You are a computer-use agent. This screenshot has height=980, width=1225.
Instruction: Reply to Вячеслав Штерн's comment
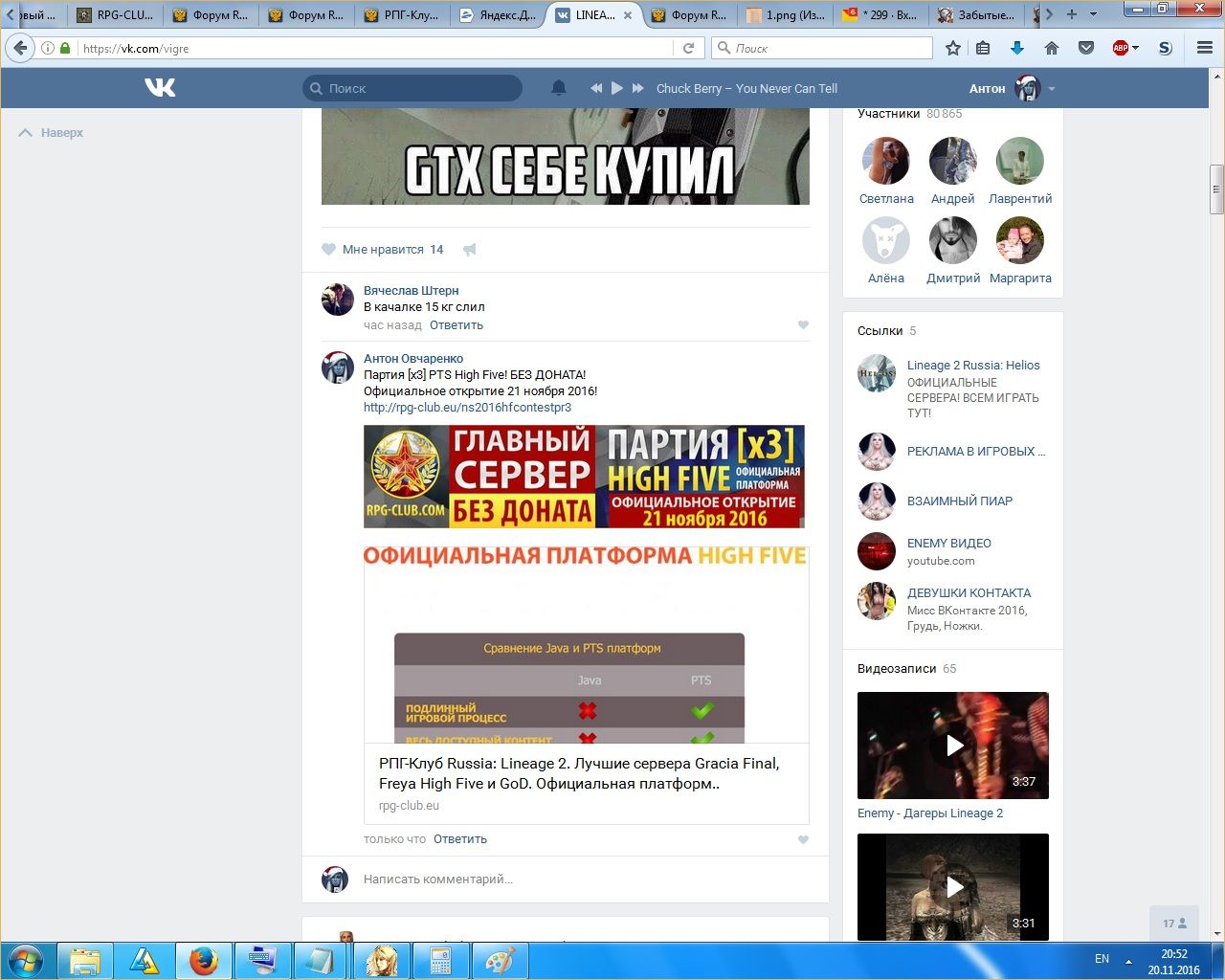point(457,325)
